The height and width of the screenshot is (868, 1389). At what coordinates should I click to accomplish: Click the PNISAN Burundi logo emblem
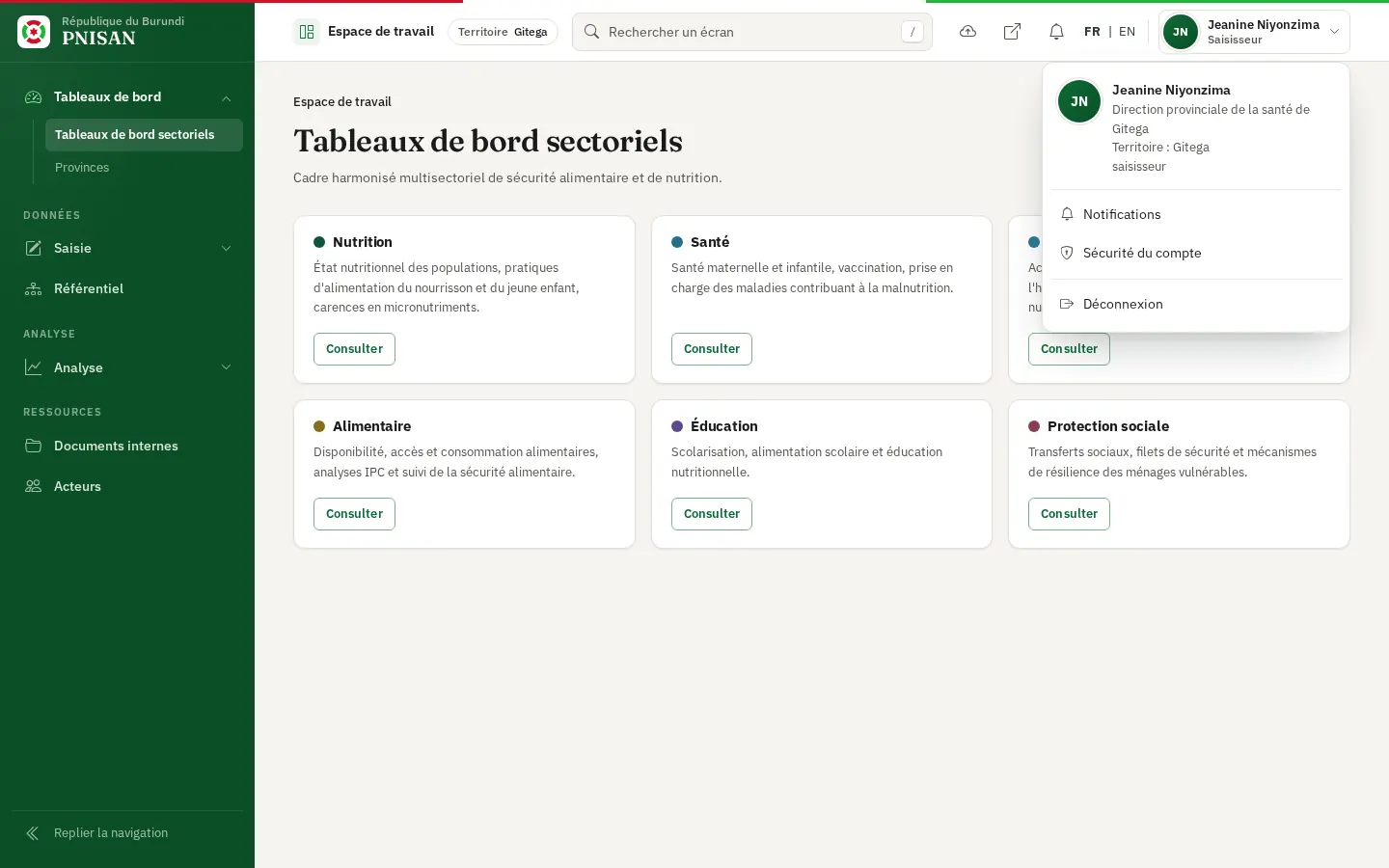34,32
